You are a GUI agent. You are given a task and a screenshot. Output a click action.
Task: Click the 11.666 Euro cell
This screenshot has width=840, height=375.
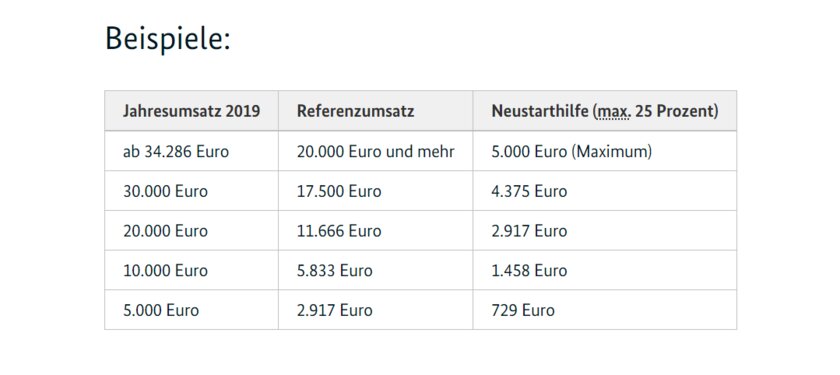tap(376, 230)
